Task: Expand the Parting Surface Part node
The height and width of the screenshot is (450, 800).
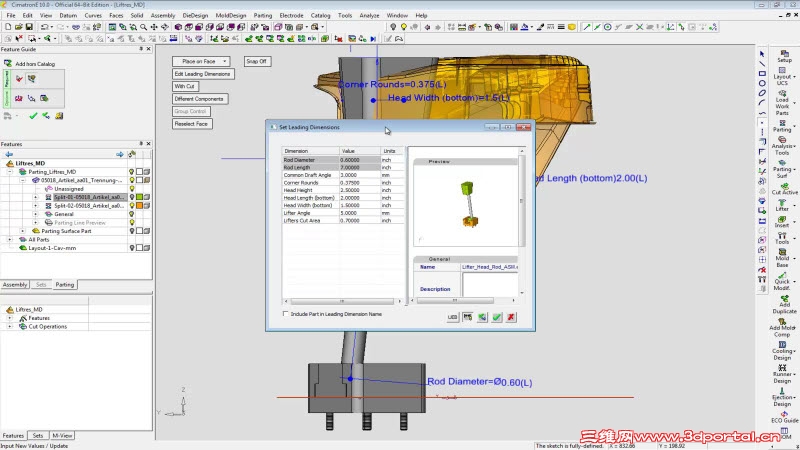Action: click(22, 231)
